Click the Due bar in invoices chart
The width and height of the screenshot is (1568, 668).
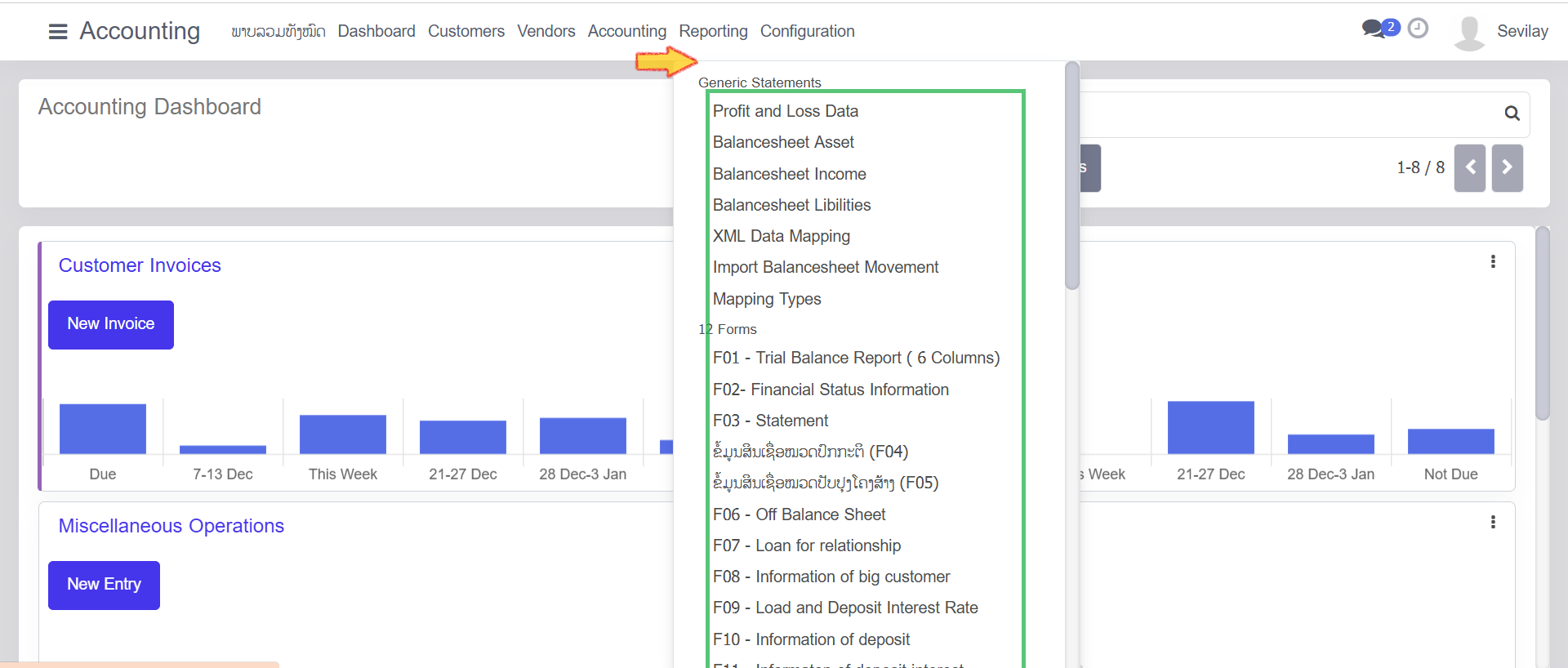pos(103,429)
